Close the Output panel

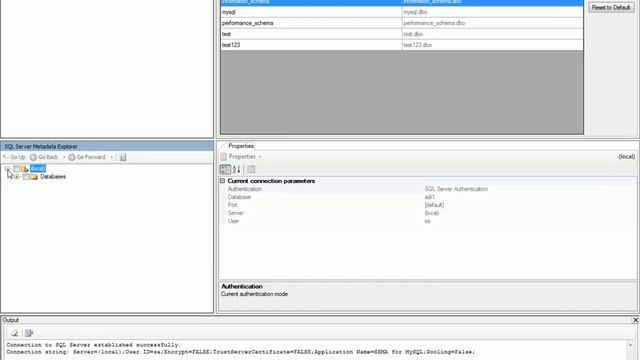635,320
